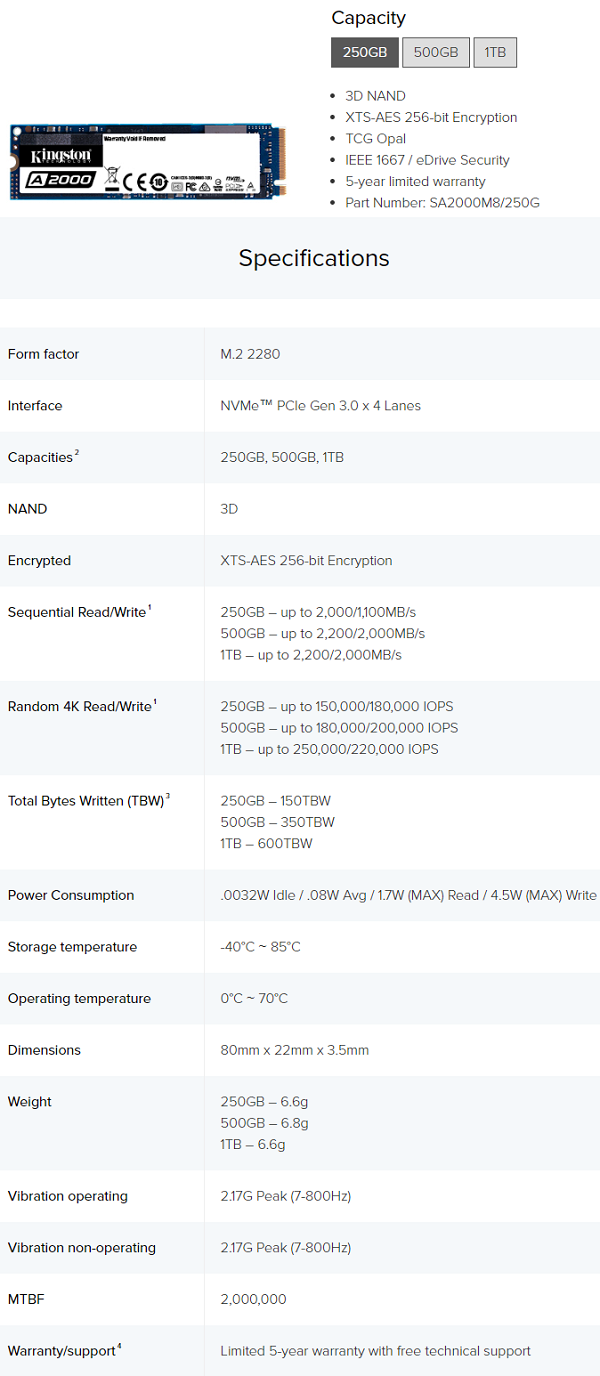The image size is (600, 1376).
Task: Choose the 500GB capacity option
Action: [x=436, y=52]
